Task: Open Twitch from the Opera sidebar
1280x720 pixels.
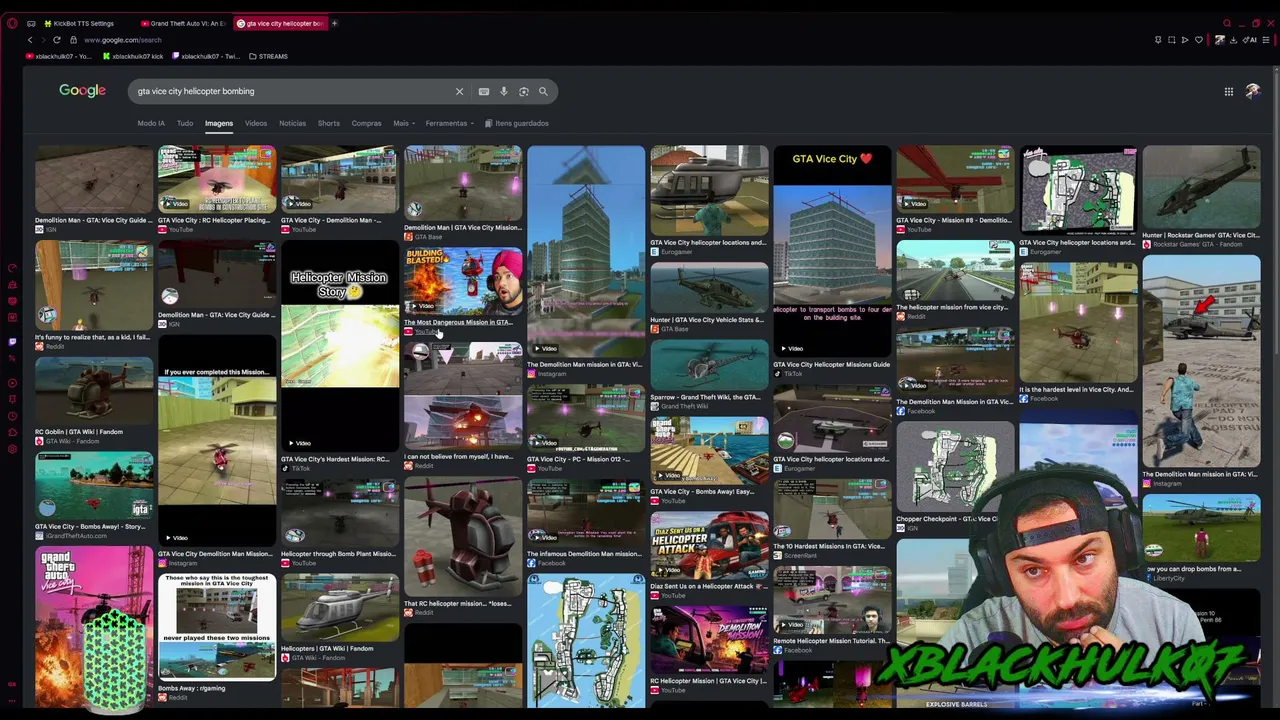Action: tap(12, 342)
